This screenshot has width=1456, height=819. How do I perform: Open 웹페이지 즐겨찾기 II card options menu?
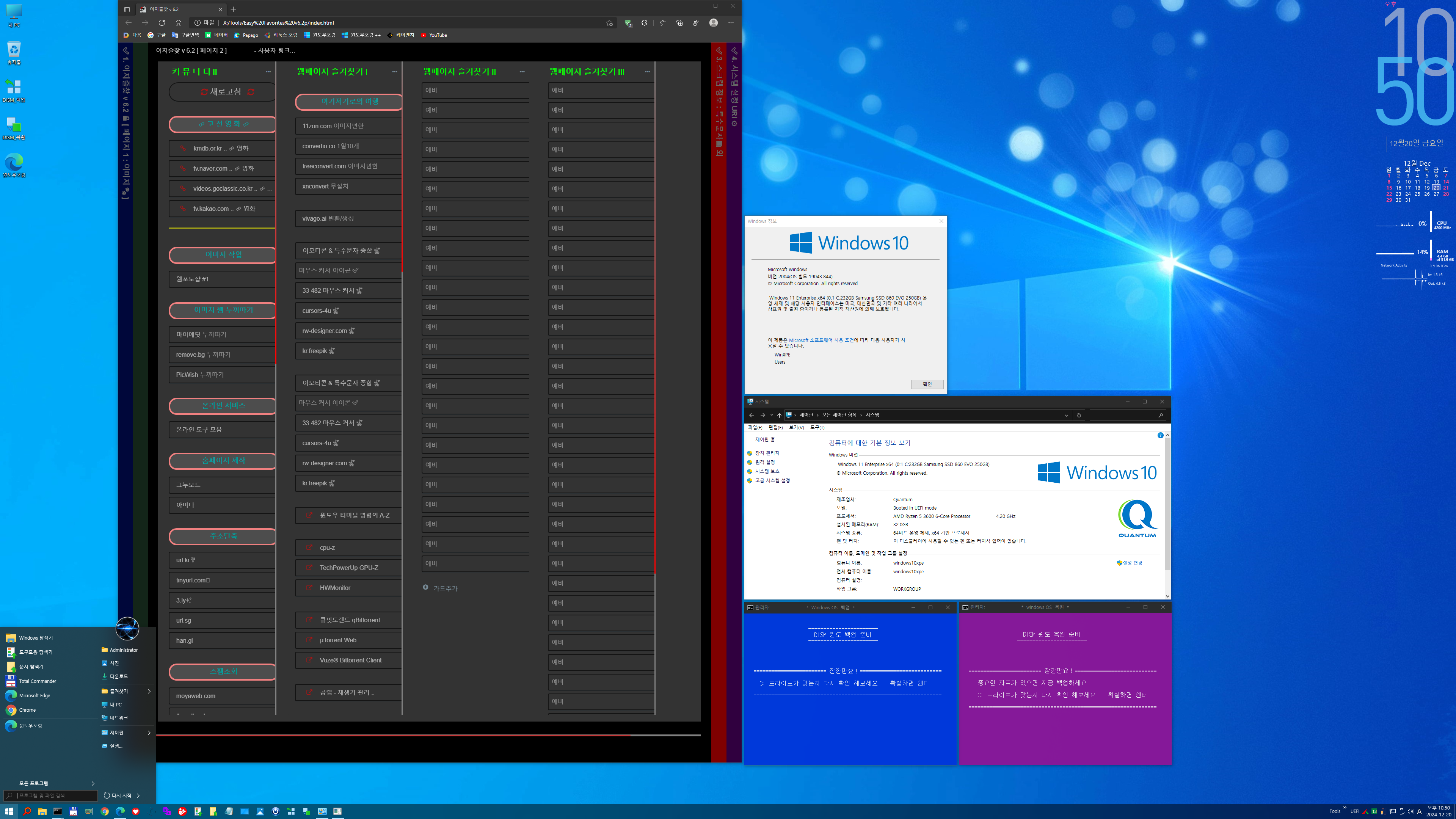pos(522,72)
